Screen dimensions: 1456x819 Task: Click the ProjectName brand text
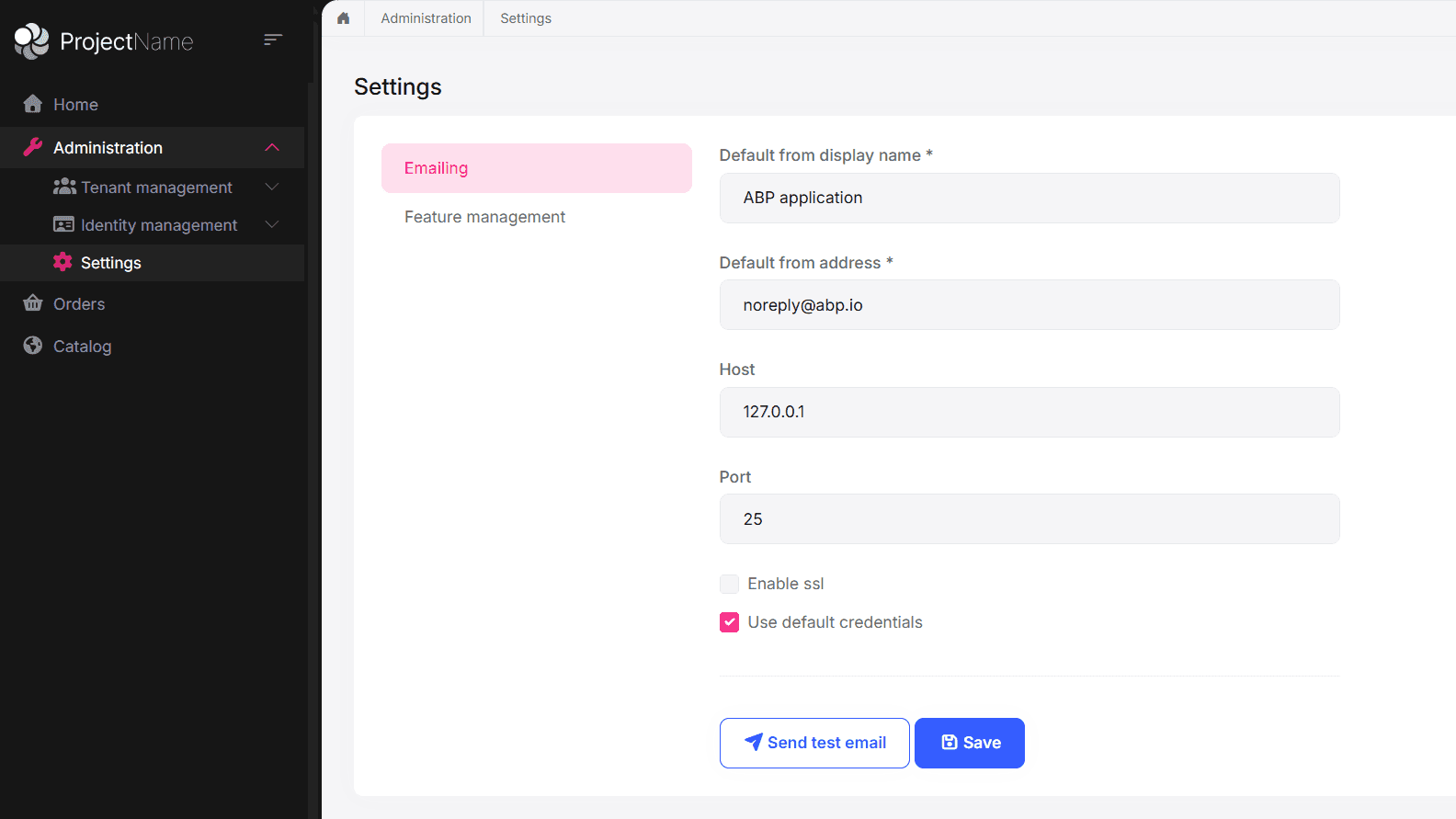pos(127,41)
